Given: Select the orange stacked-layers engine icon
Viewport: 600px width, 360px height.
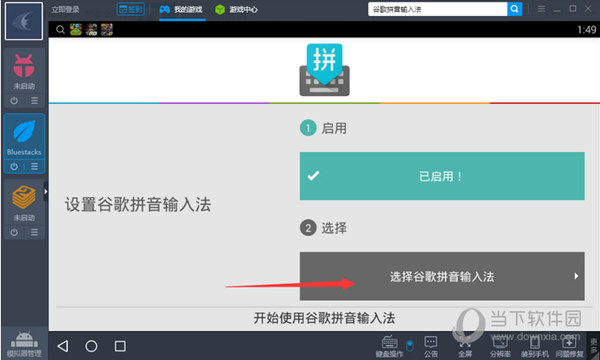Looking at the screenshot, I should [x=24, y=197].
